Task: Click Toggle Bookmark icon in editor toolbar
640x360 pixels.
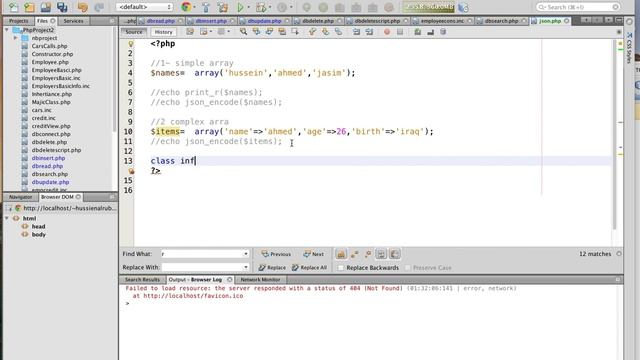Action: 338,31
